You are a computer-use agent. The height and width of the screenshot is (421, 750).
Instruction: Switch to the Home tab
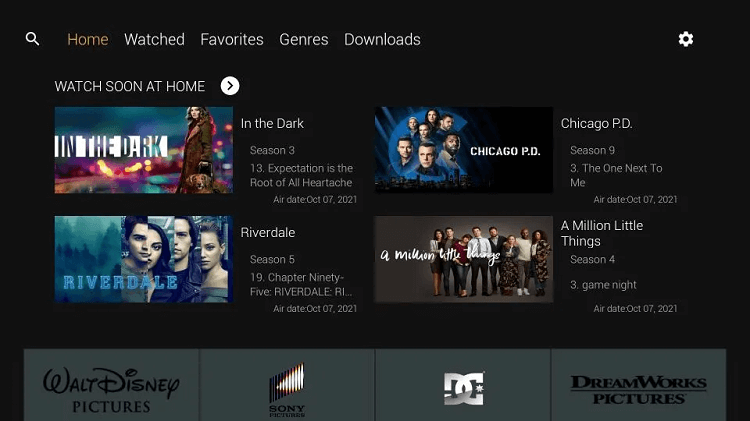tap(88, 39)
